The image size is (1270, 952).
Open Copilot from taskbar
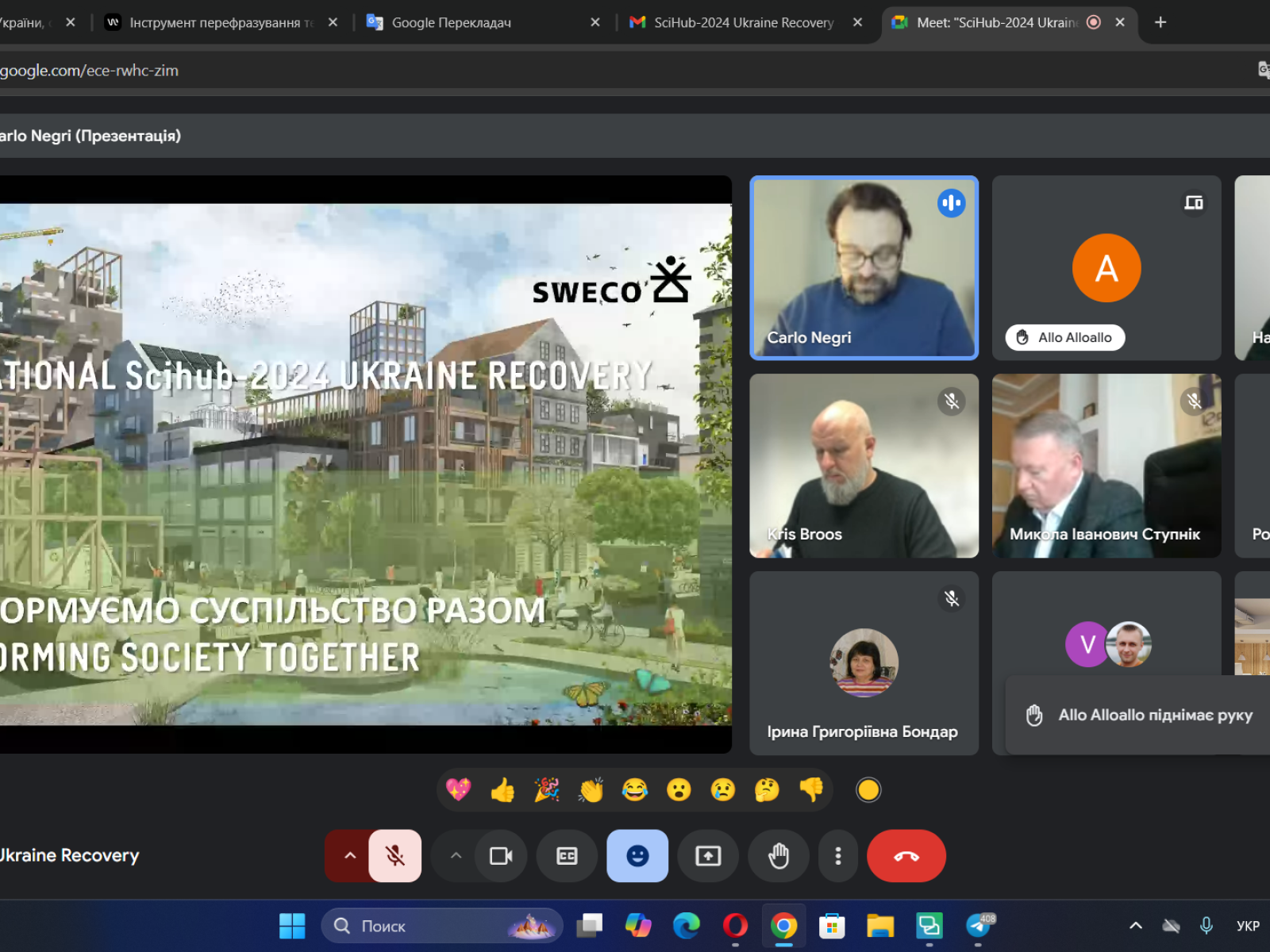click(x=637, y=926)
